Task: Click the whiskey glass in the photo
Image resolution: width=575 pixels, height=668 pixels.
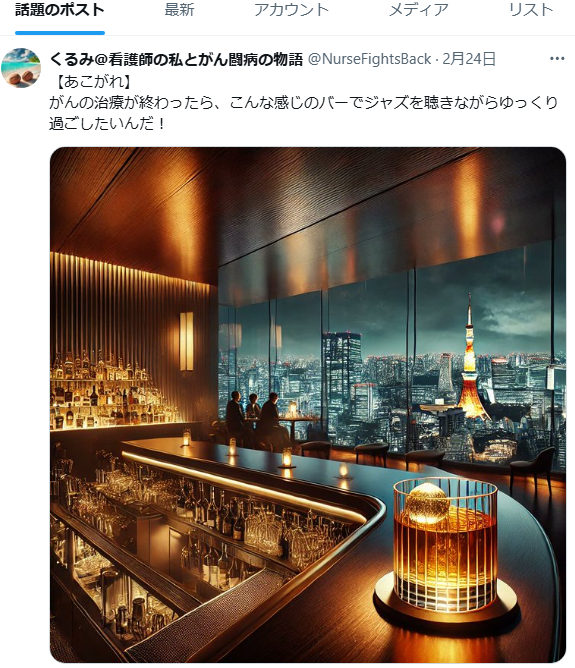Action: pos(445,544)
